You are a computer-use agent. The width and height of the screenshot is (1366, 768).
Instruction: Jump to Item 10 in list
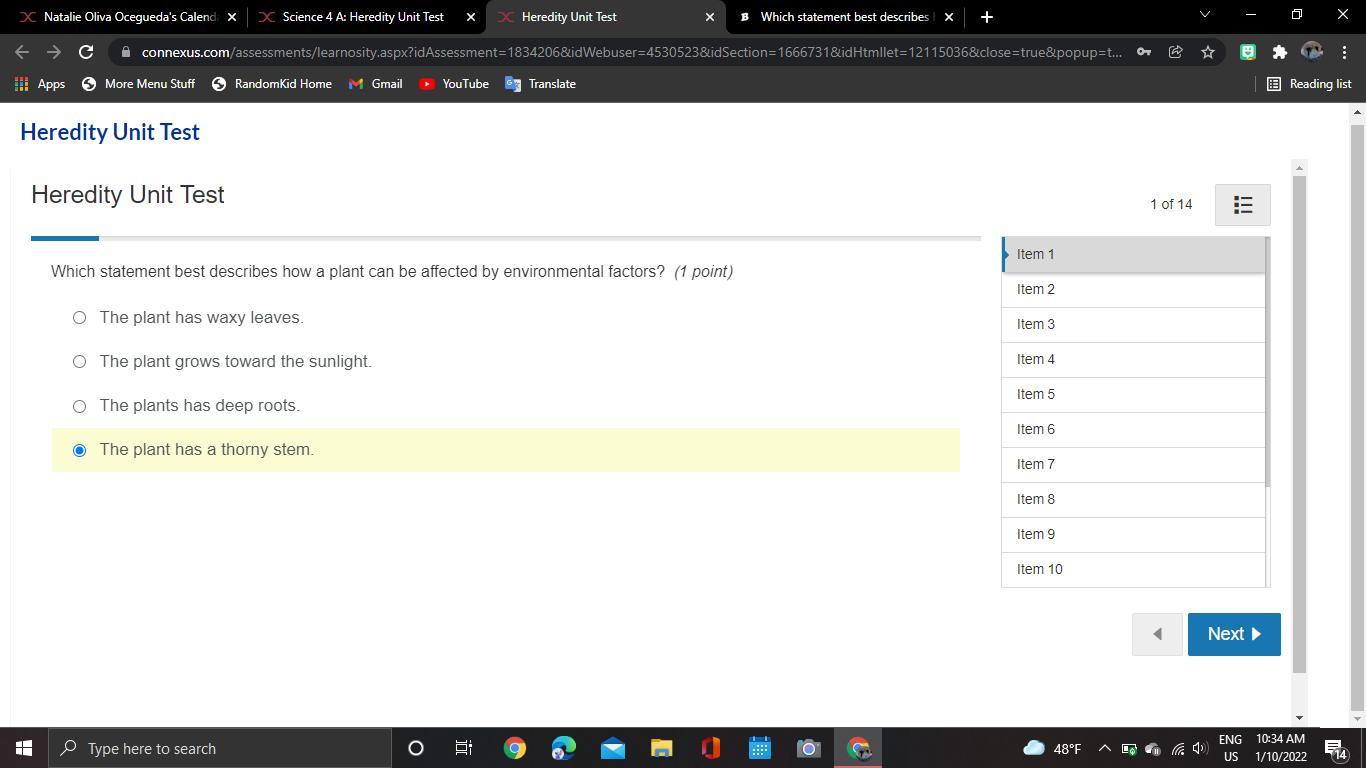1134,570
